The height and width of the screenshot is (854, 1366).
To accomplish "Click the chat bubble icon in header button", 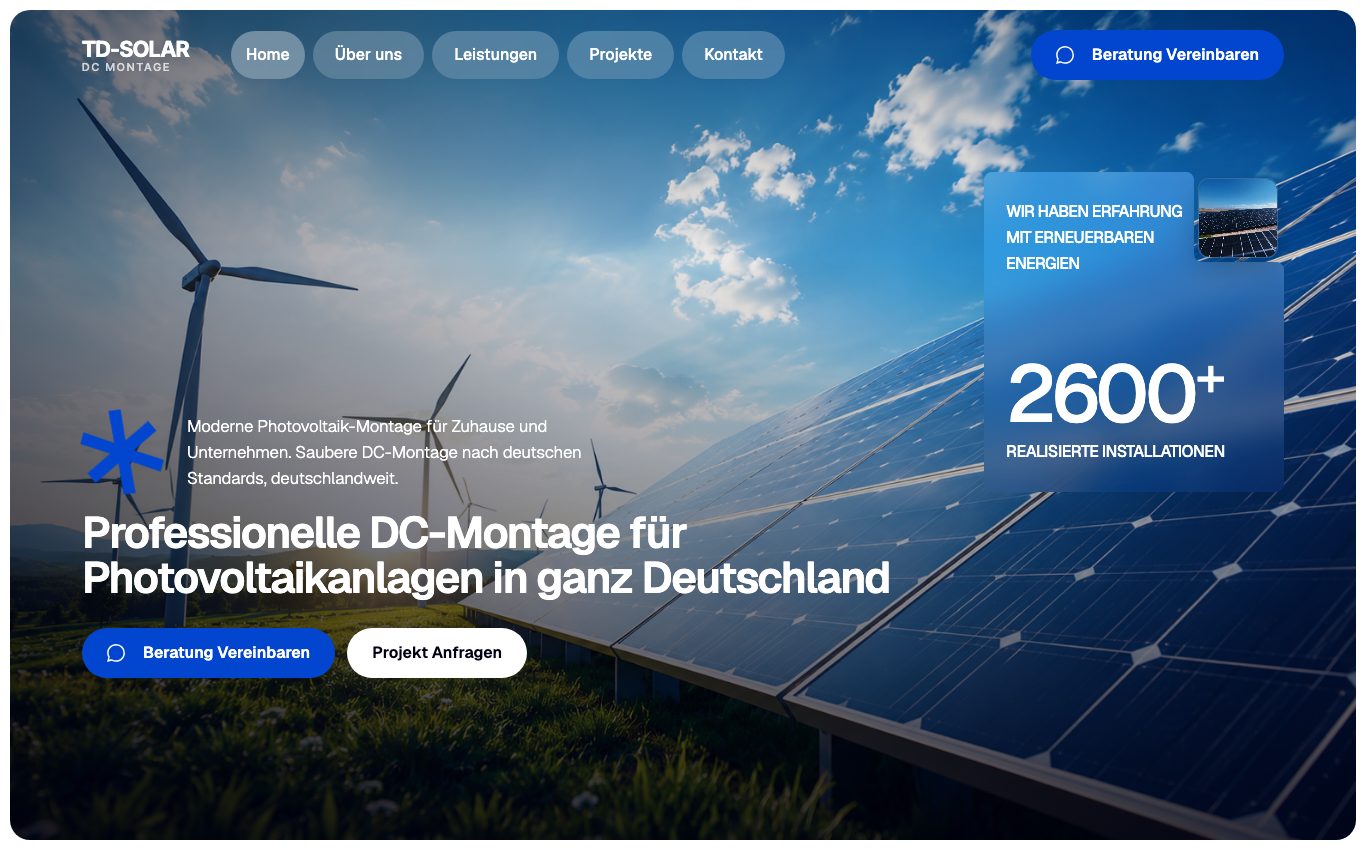I will point(1065,55).
